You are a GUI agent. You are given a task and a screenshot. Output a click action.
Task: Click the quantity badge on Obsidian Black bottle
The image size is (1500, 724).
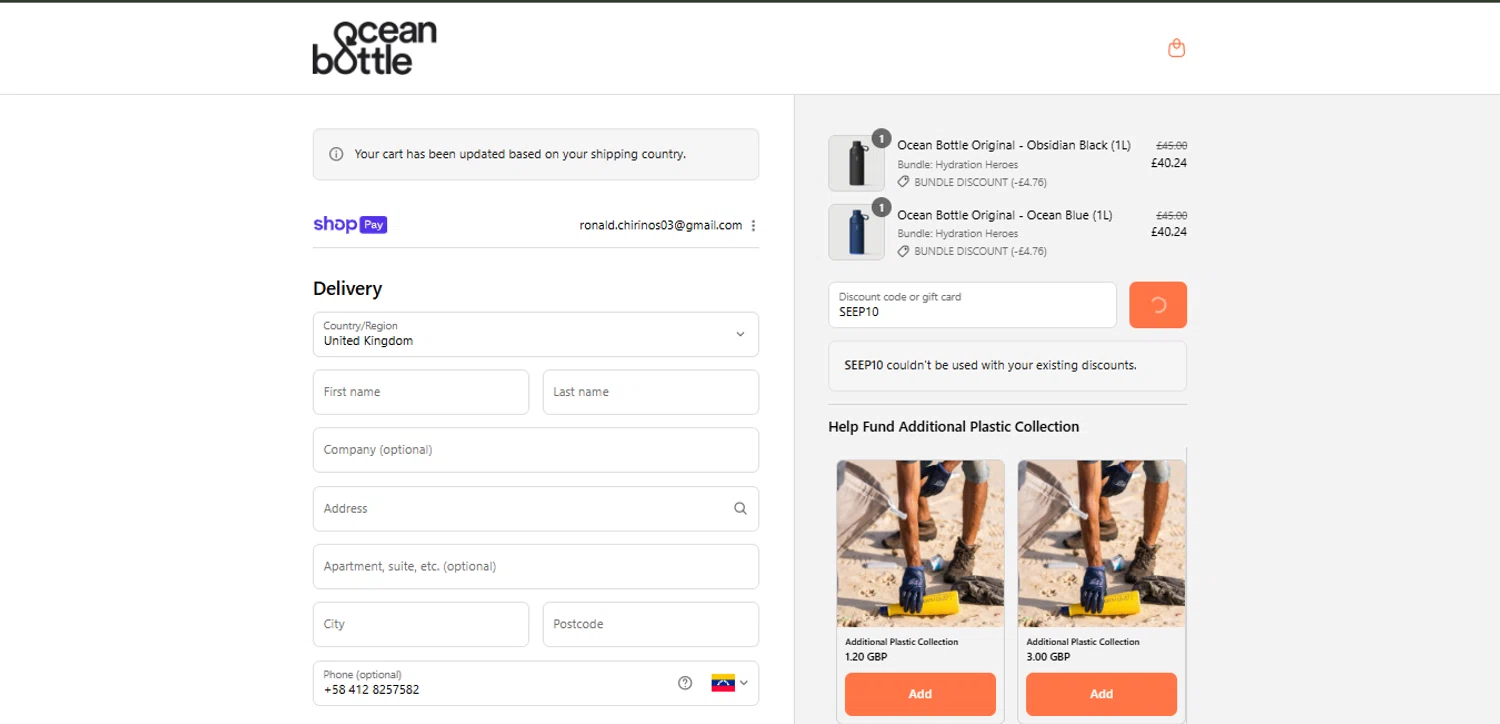click(881, 138)
